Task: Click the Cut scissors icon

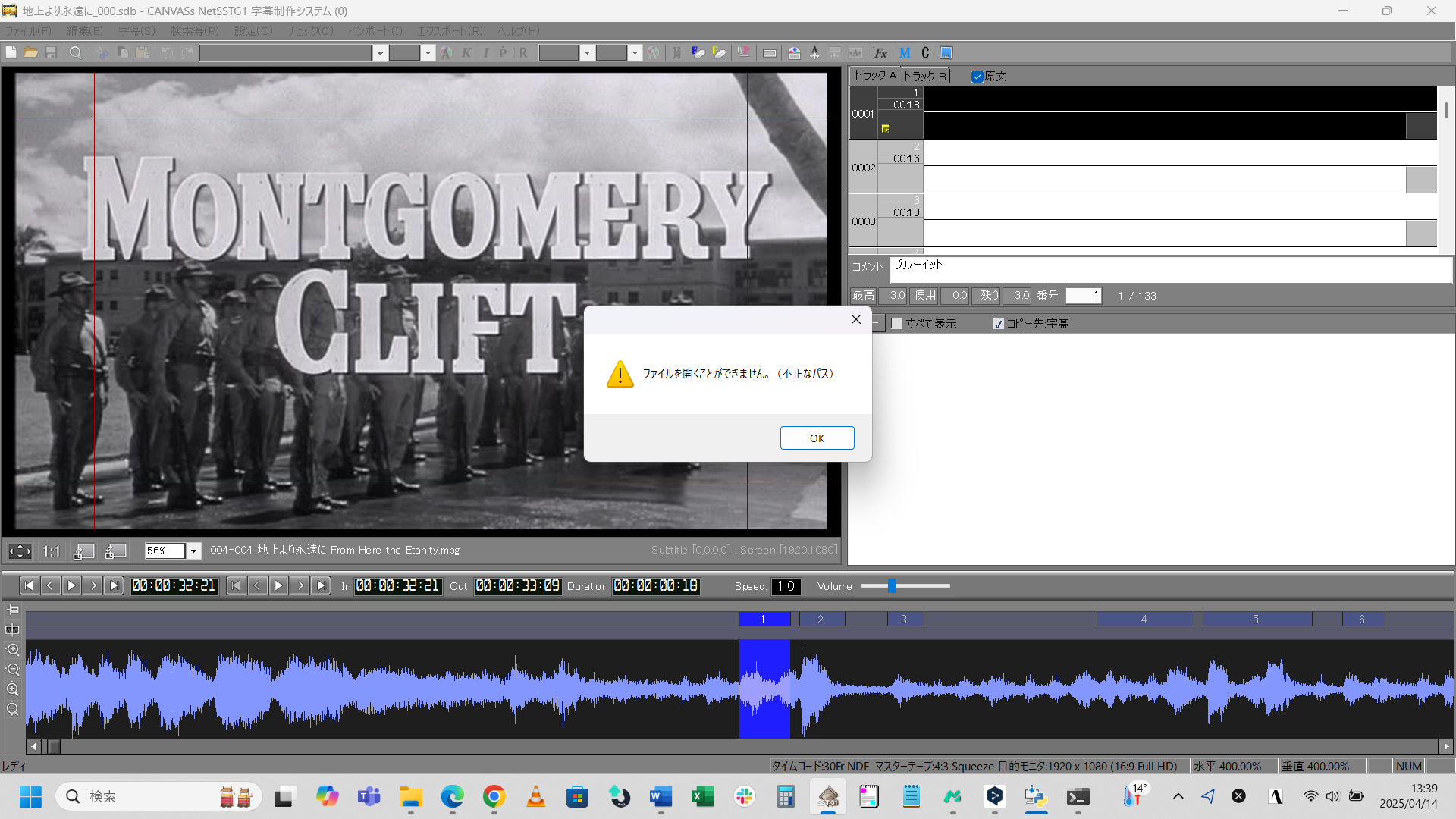Action: coord(102,52)
